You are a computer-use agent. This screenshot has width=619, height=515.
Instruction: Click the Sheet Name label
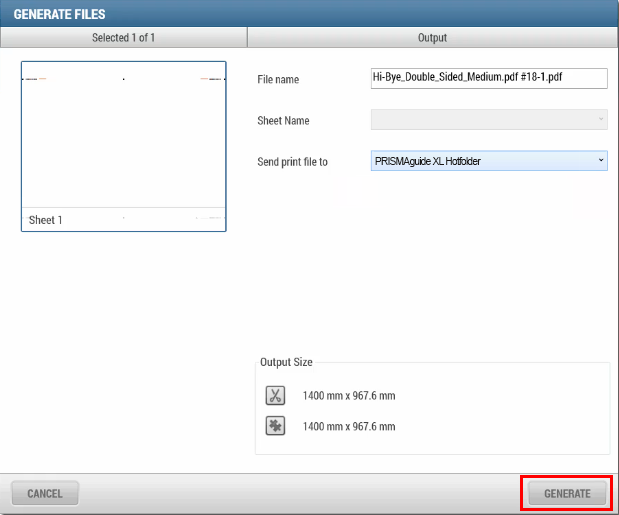pos(283,120)
